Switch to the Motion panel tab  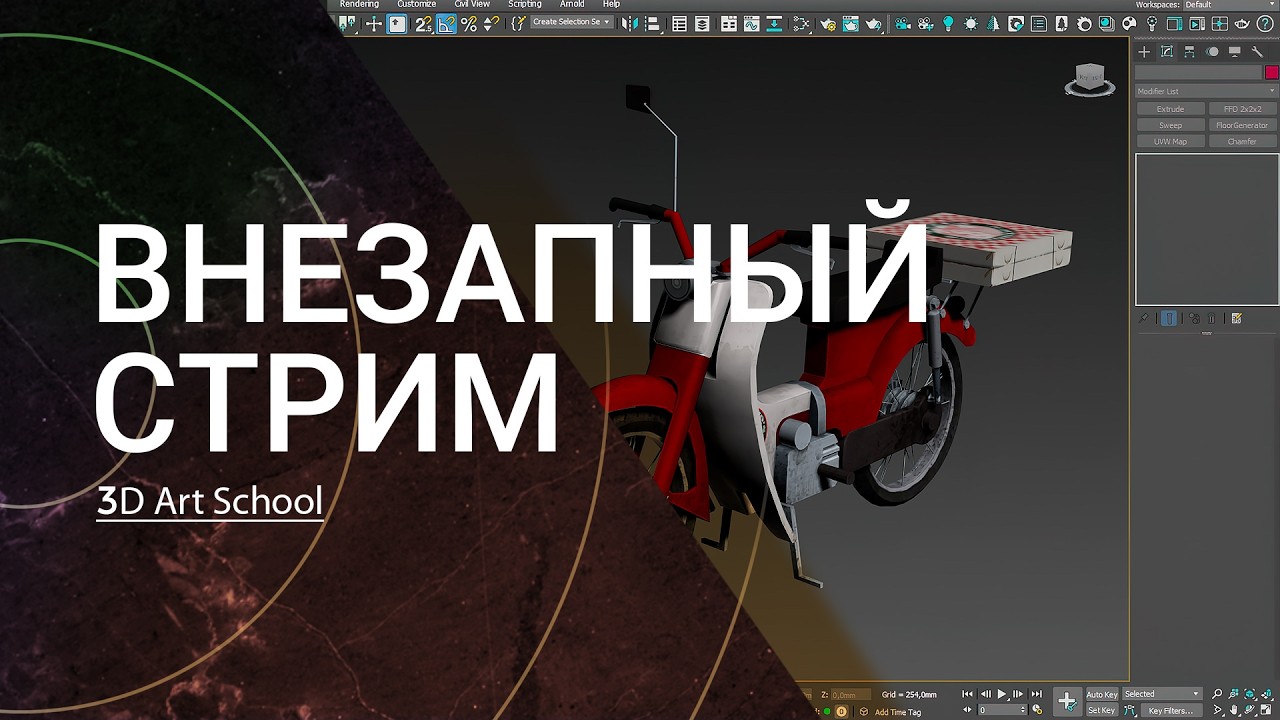pyautogui.click(x=1212, y=52)
